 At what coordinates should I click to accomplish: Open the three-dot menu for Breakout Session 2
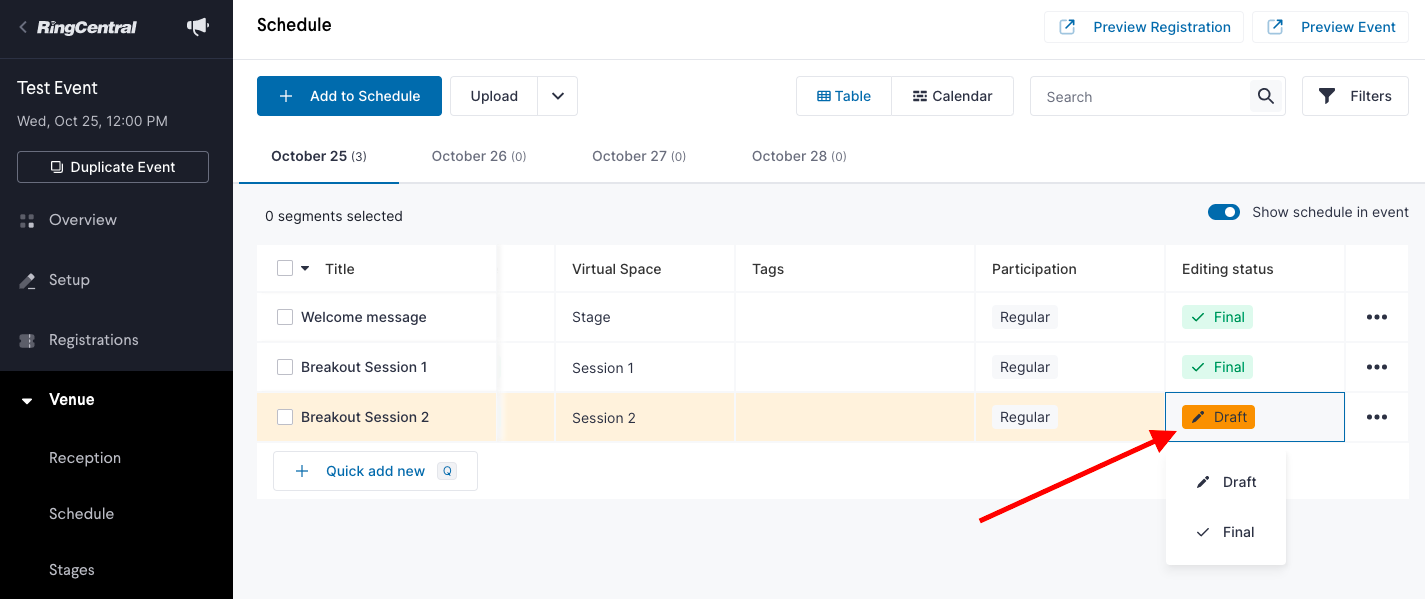click(1377, 417)
